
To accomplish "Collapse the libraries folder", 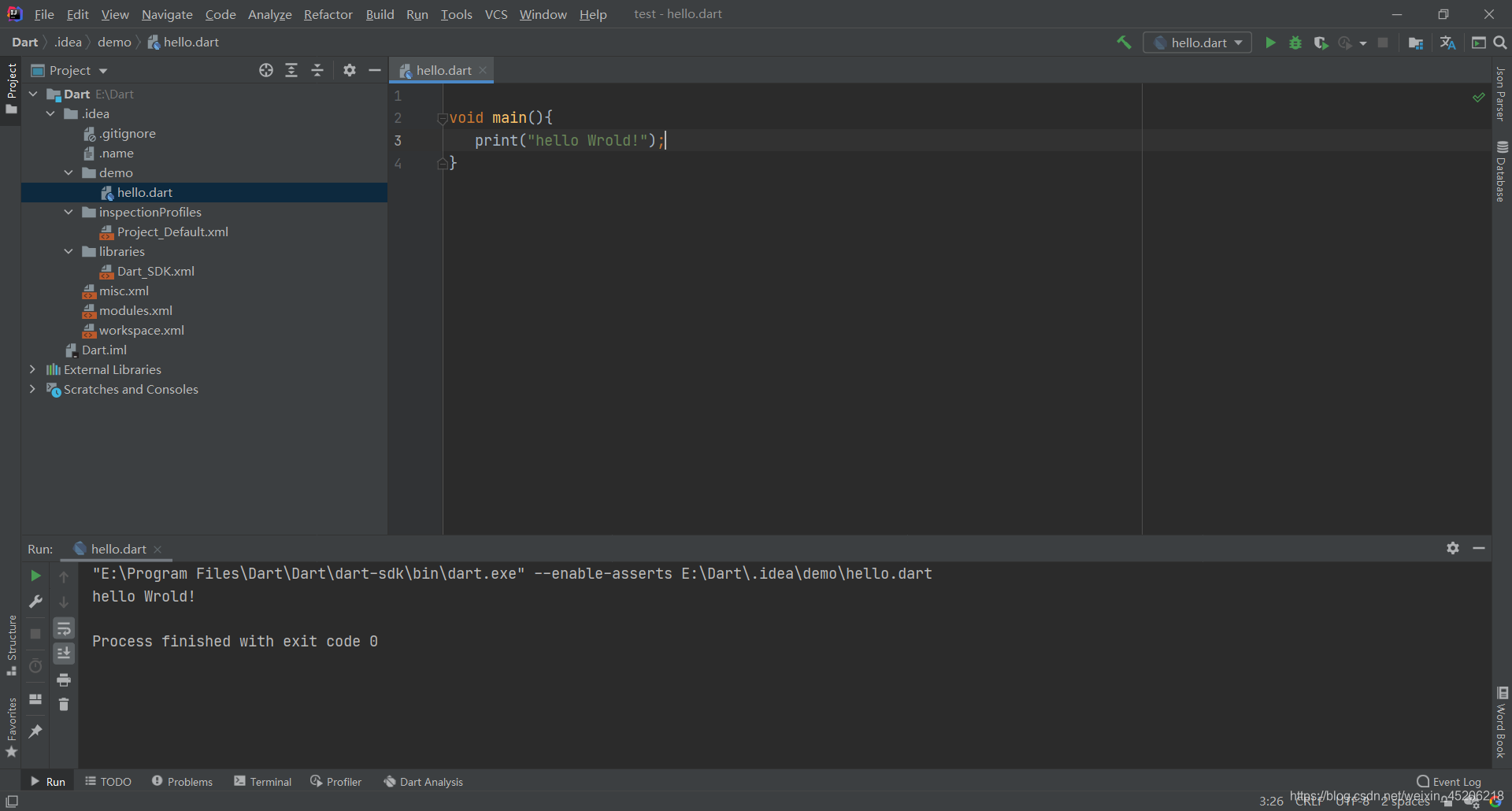I will coord(69,251).
